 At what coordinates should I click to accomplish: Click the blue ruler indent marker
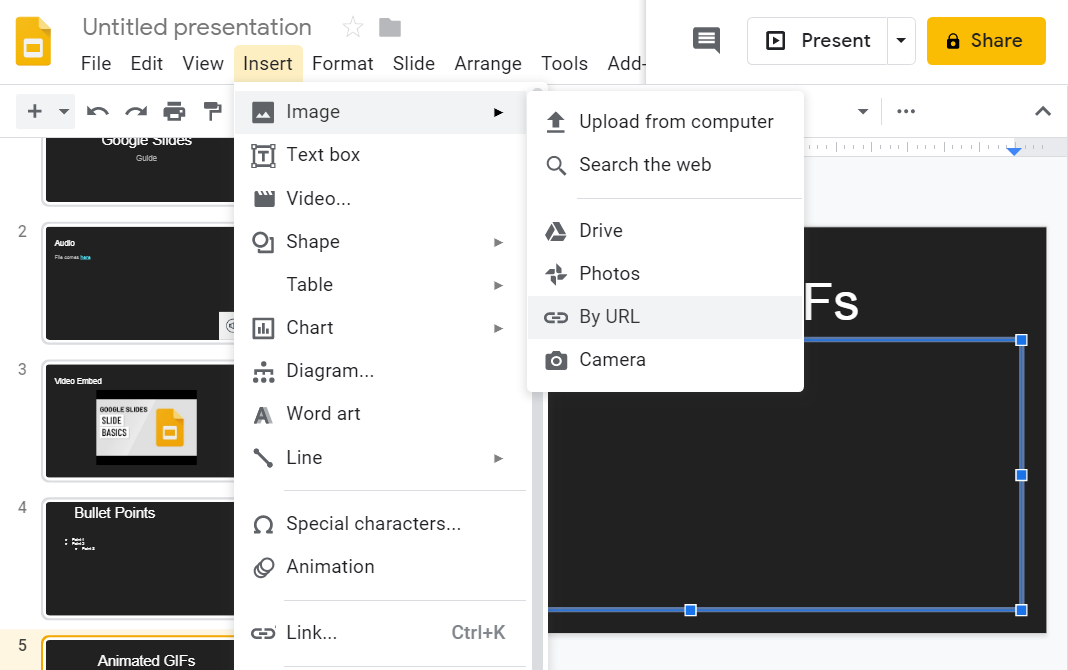pyautogui.click(x=1014, y=150)
